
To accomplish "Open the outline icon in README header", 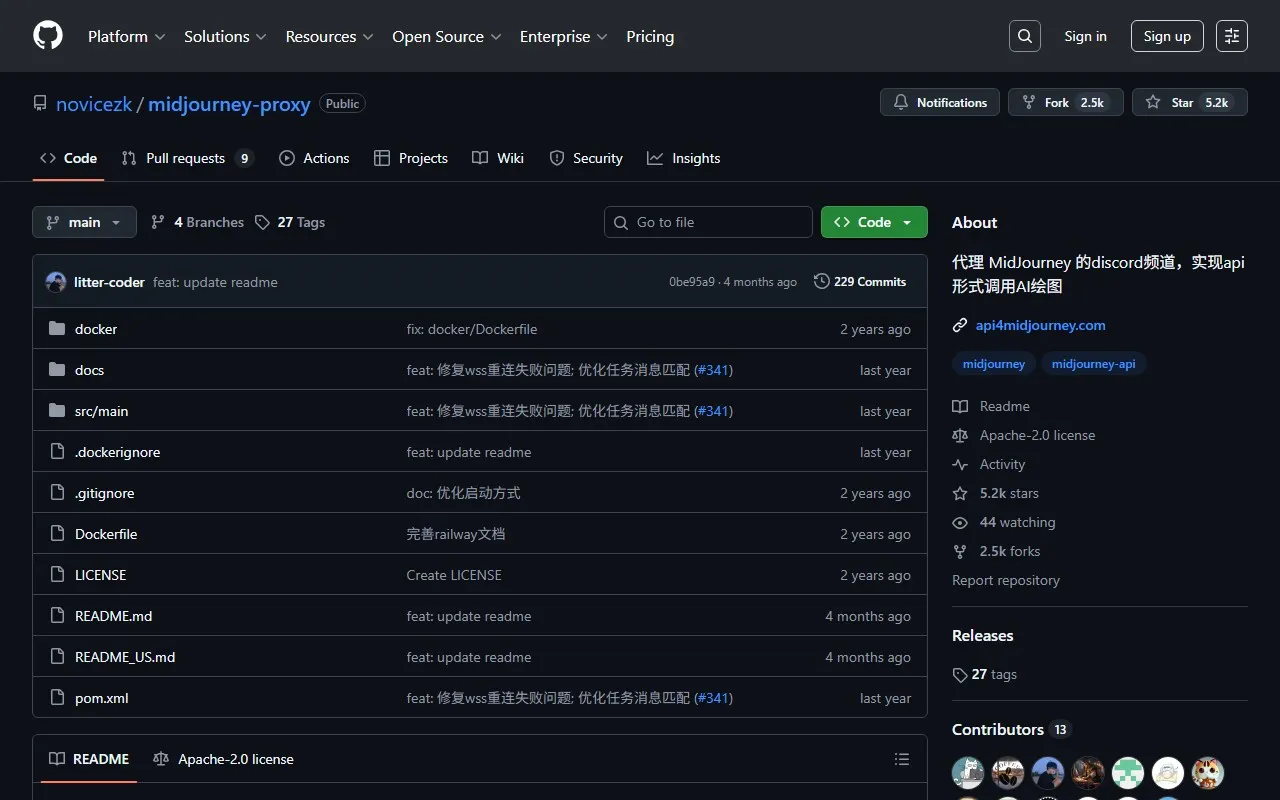I will tap(901, 759).
